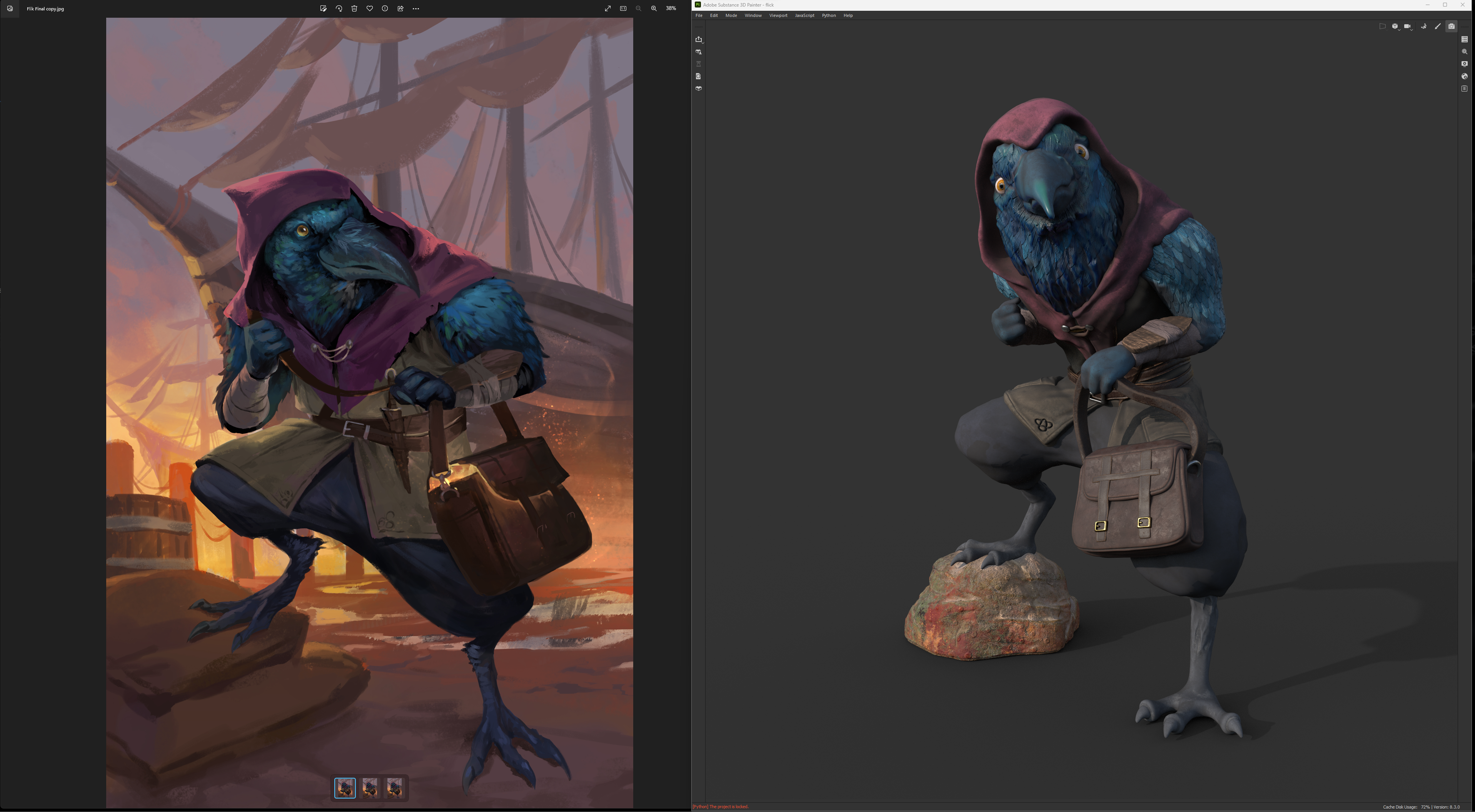1475x812 pixels.
Task: Expand the video camera selection dropdown
Action: pyautogui.click(x=1408, y=26)
